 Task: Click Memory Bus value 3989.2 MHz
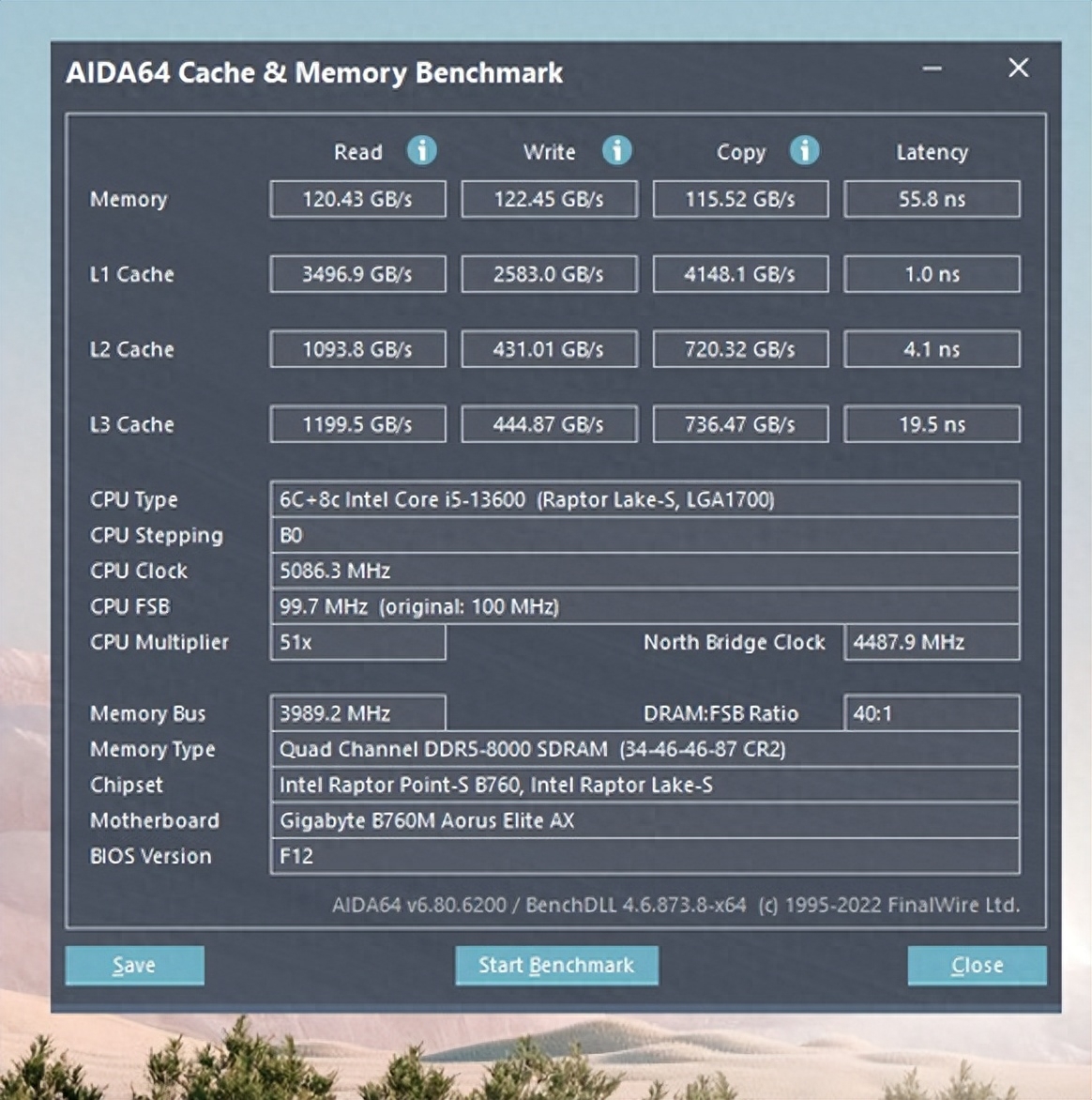(357, 713)
